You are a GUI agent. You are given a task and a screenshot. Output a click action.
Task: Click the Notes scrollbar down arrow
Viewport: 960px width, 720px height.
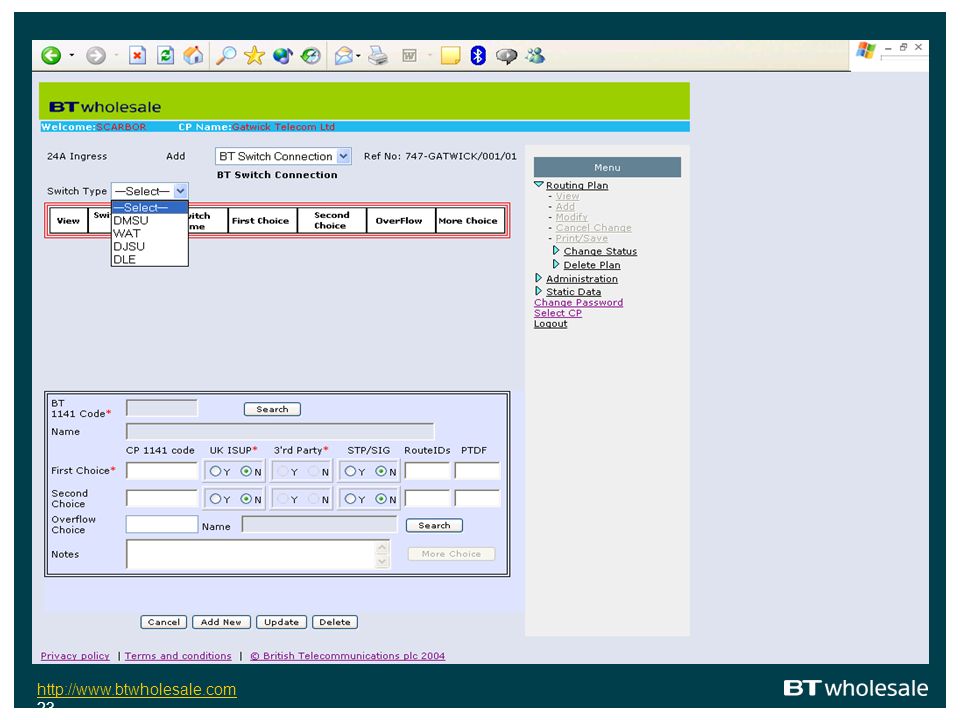click(x=383, y=562)
